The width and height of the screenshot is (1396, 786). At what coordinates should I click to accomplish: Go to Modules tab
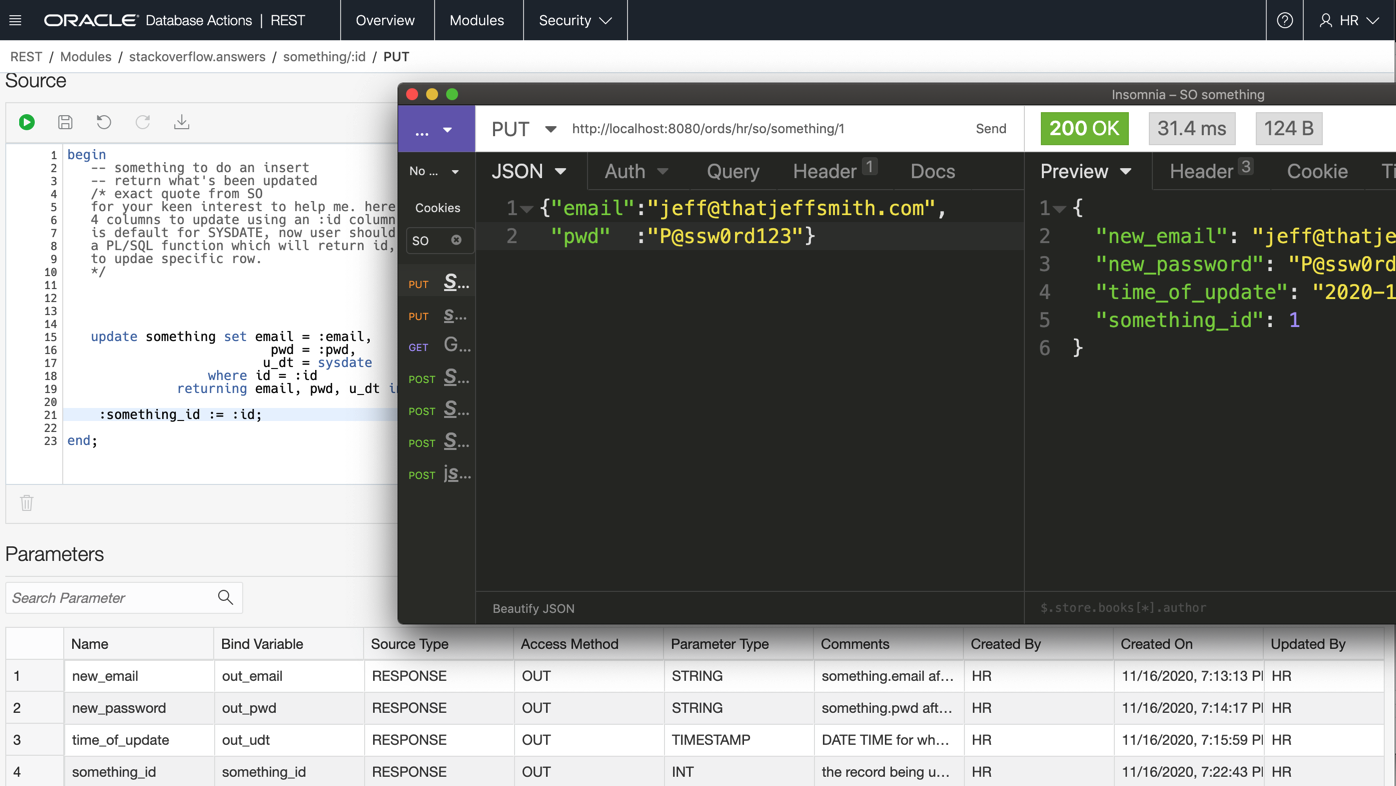(x=477, y=20)
